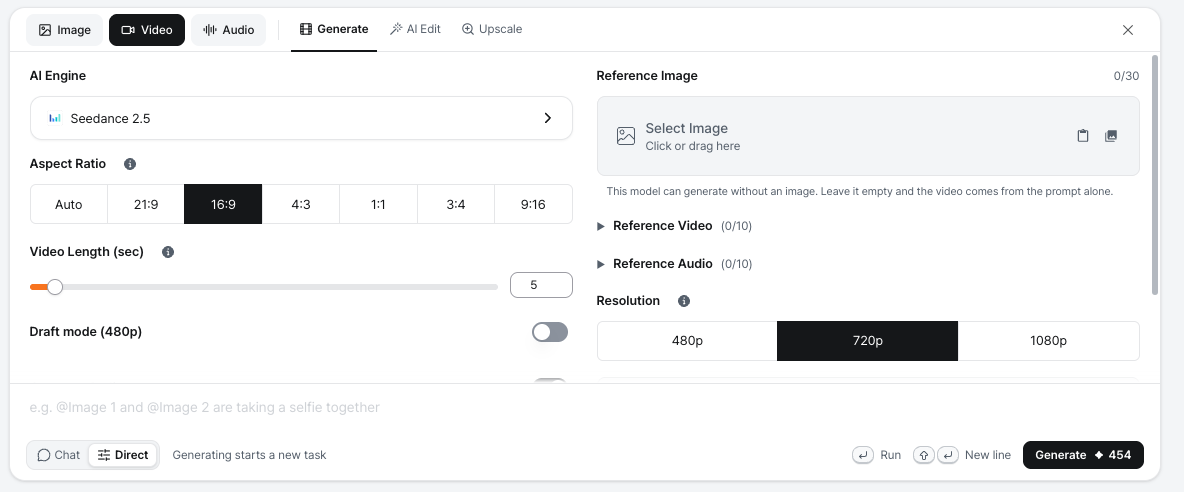This screenshot has height=492, width=1184.
Task: Click the shift-key icon beside New line
Action: (924, 455)
